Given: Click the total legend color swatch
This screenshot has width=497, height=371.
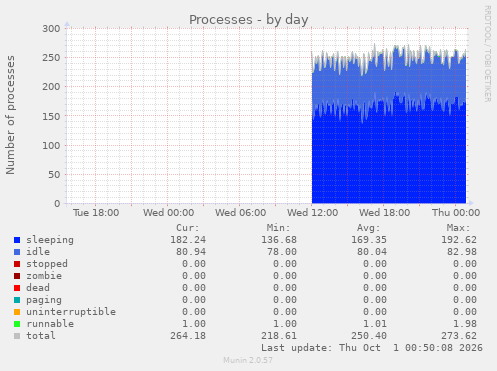Looking at the screenshot, I should [17, 336].
